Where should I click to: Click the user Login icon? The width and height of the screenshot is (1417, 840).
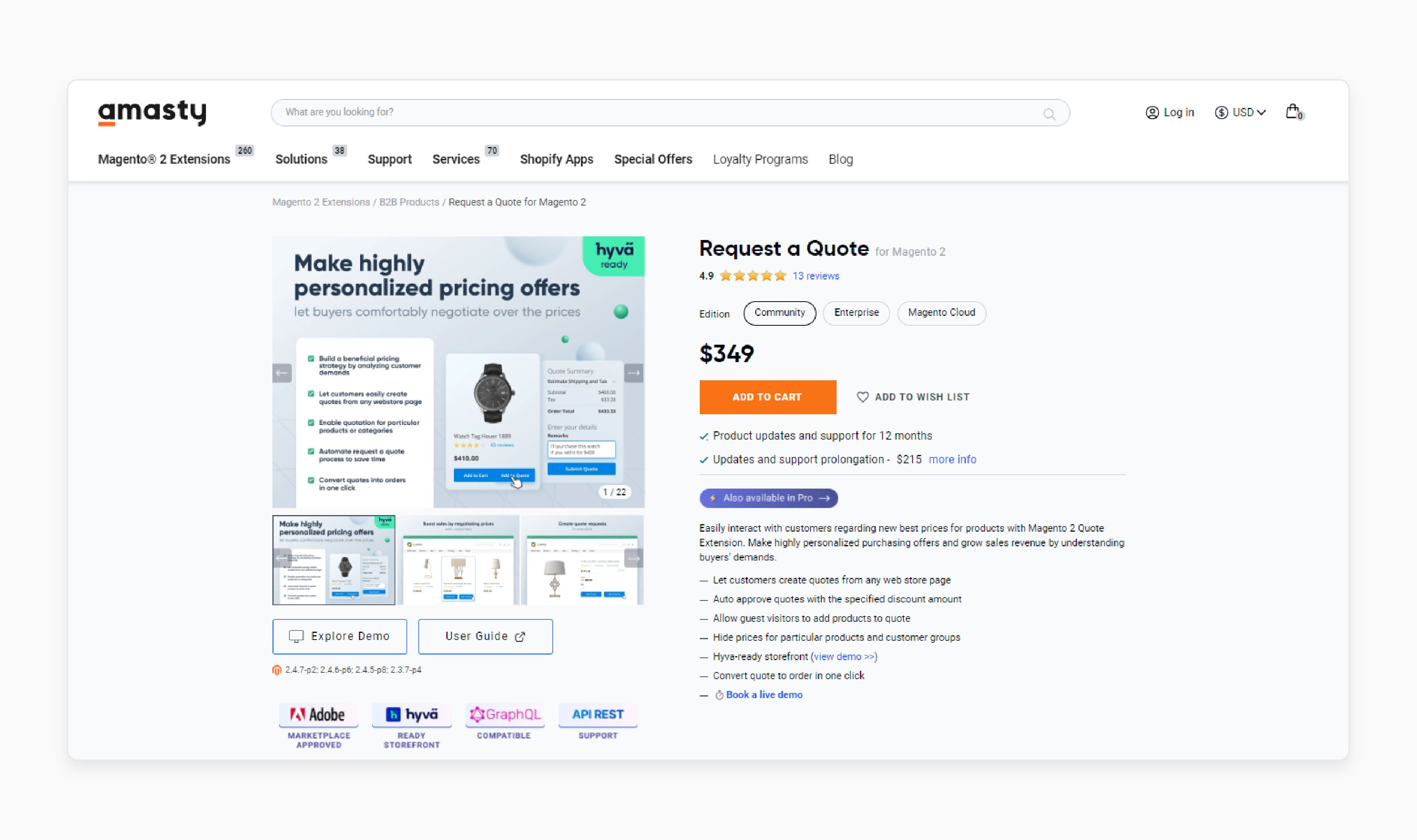pos(1152,112)
